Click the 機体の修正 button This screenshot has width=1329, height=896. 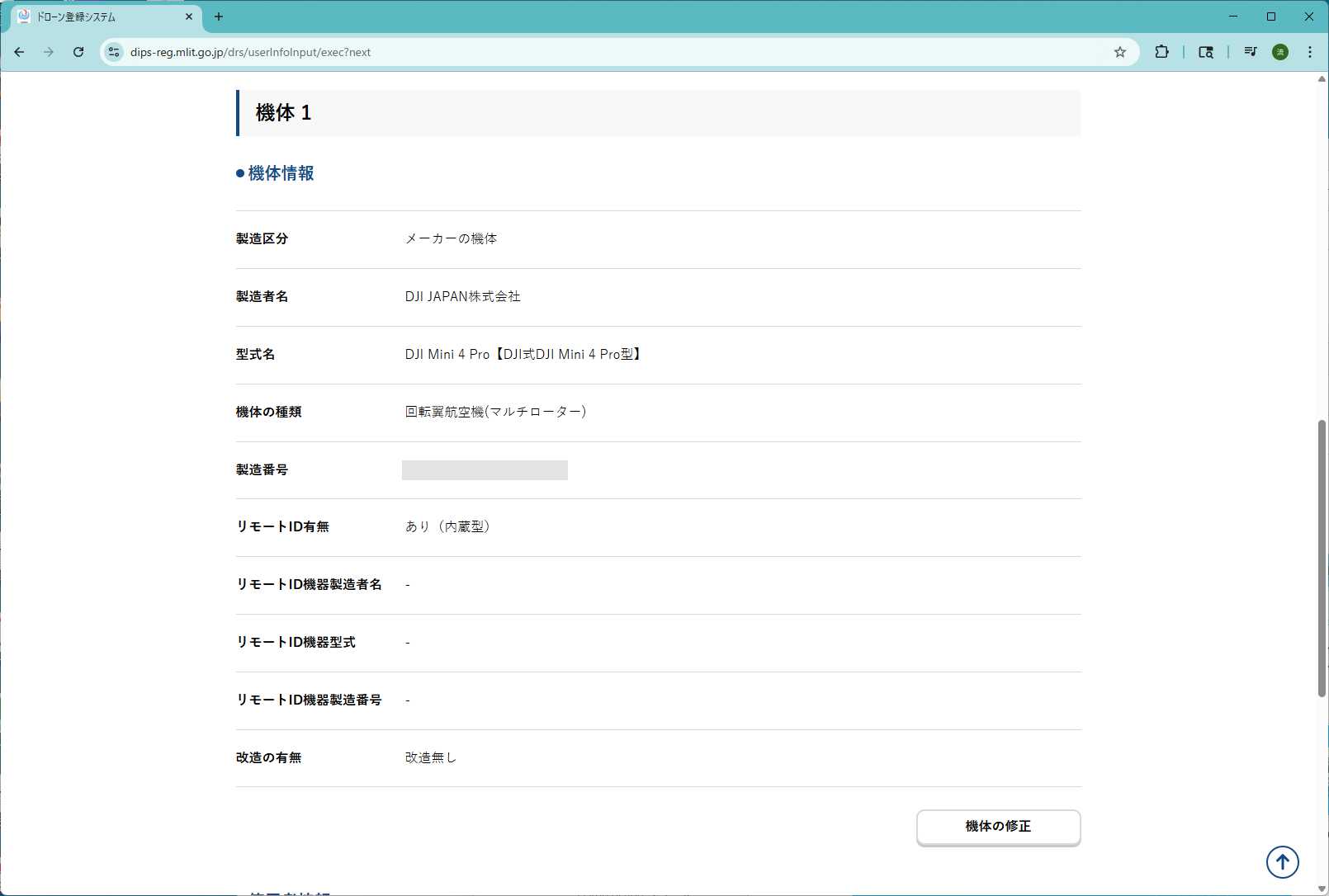[999, 827]
